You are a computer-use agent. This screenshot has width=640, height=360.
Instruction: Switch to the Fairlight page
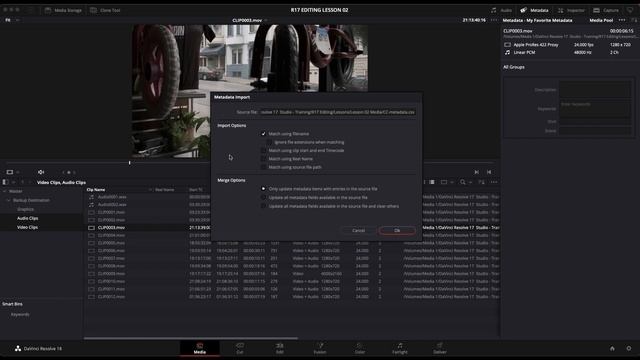point(400,348)
